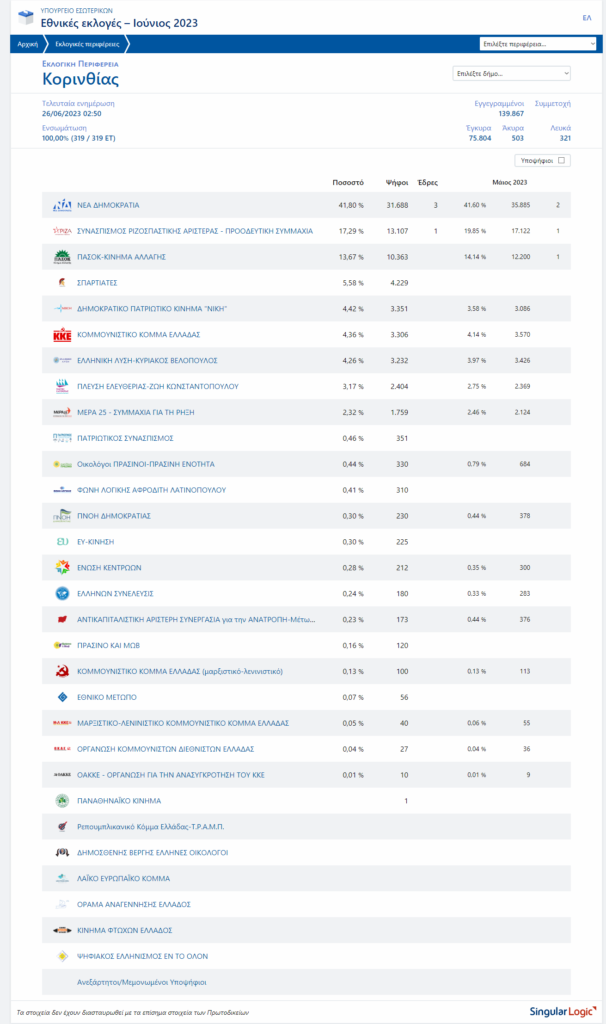Click the ΕΥ-Κίνηση party logo
This screenshot has height=1024, width=606.
(62, 542)
